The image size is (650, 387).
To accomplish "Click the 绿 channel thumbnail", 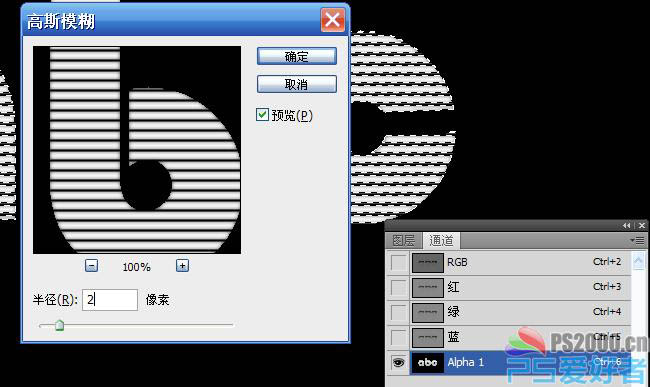I will click(x=427, y=312).
